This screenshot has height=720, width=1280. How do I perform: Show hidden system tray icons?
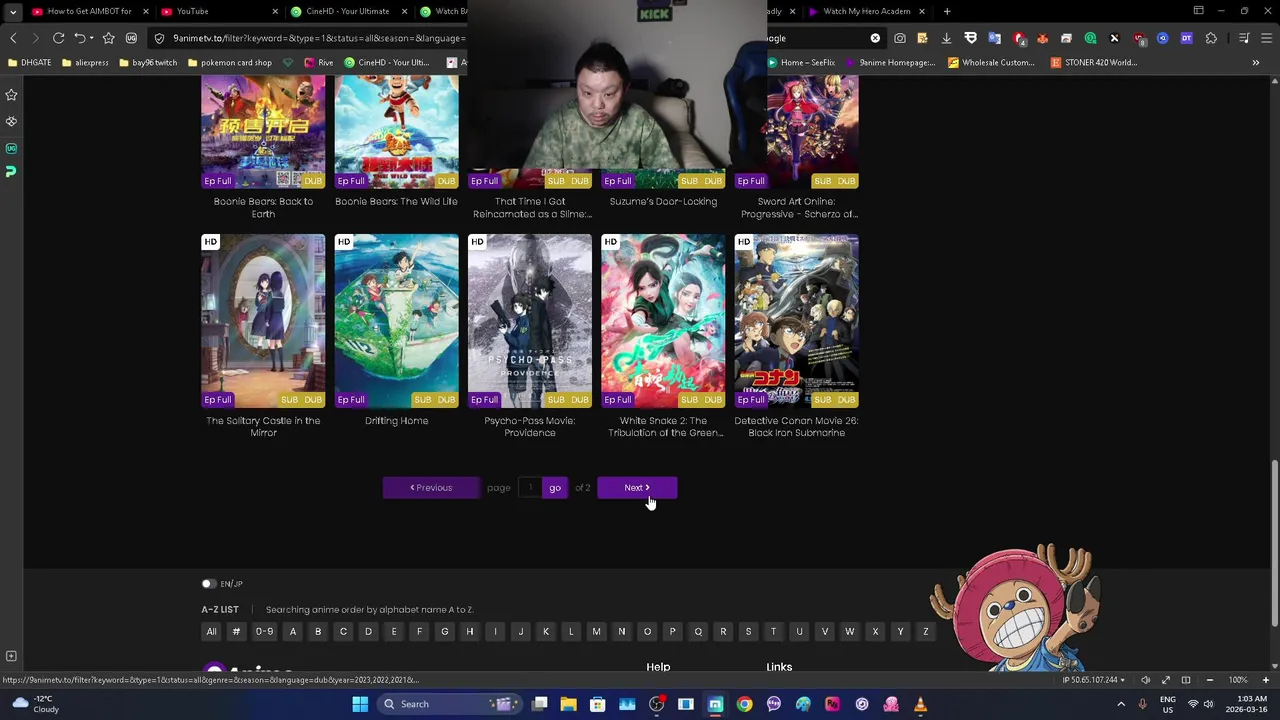click(x=1121, y=704)
